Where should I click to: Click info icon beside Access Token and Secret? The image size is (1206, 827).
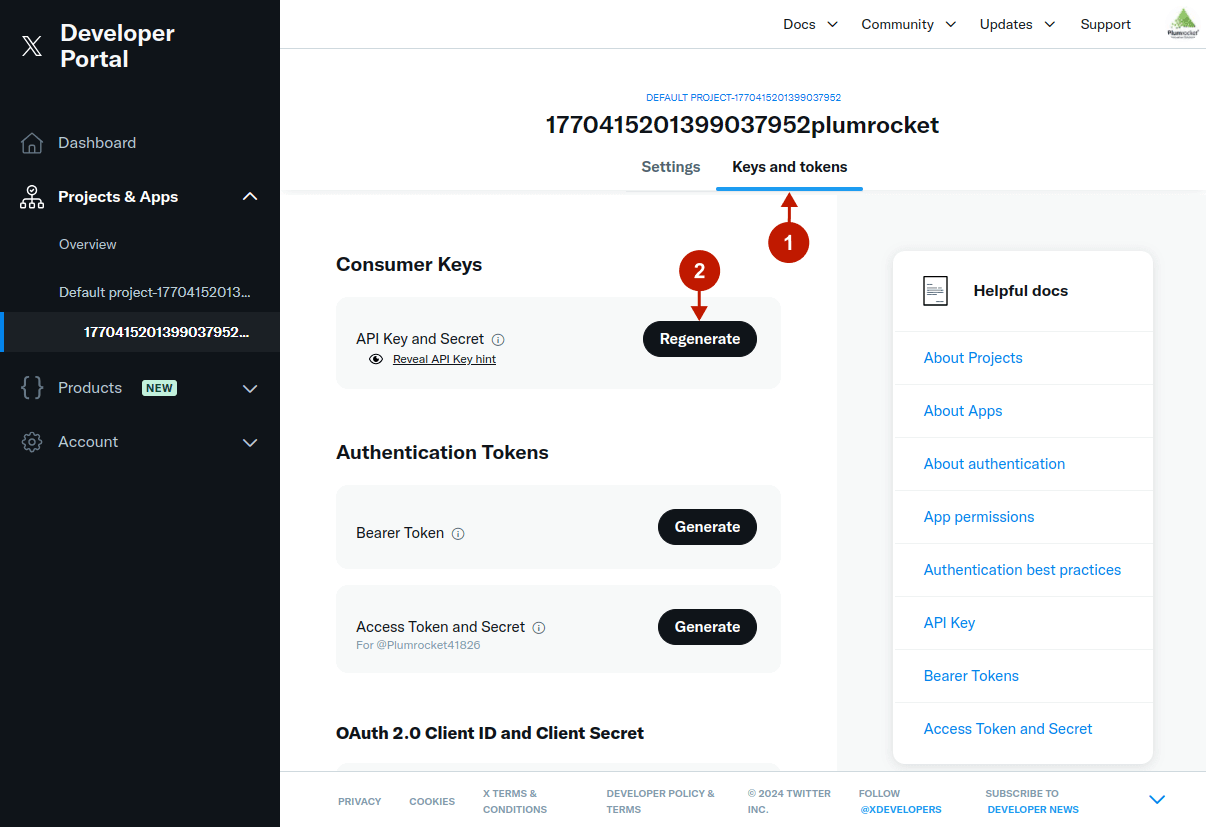[x=539, y=628]
